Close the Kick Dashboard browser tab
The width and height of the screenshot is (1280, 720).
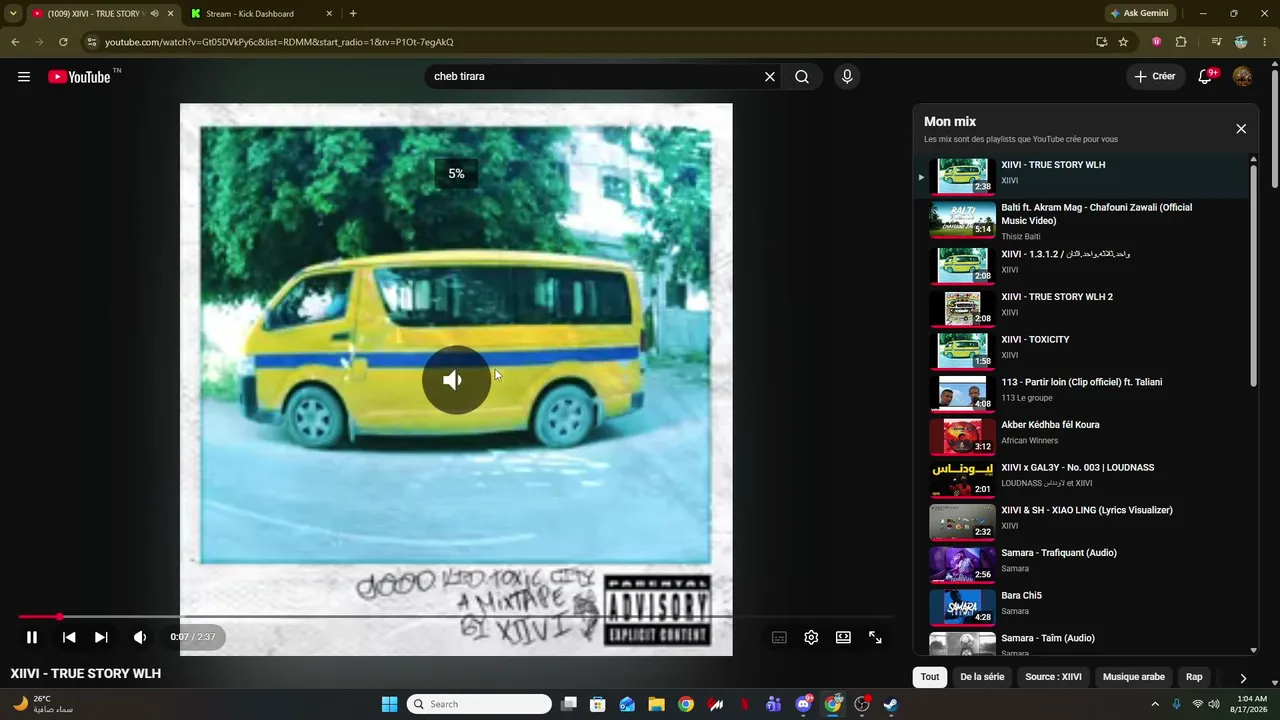point(329,14)
